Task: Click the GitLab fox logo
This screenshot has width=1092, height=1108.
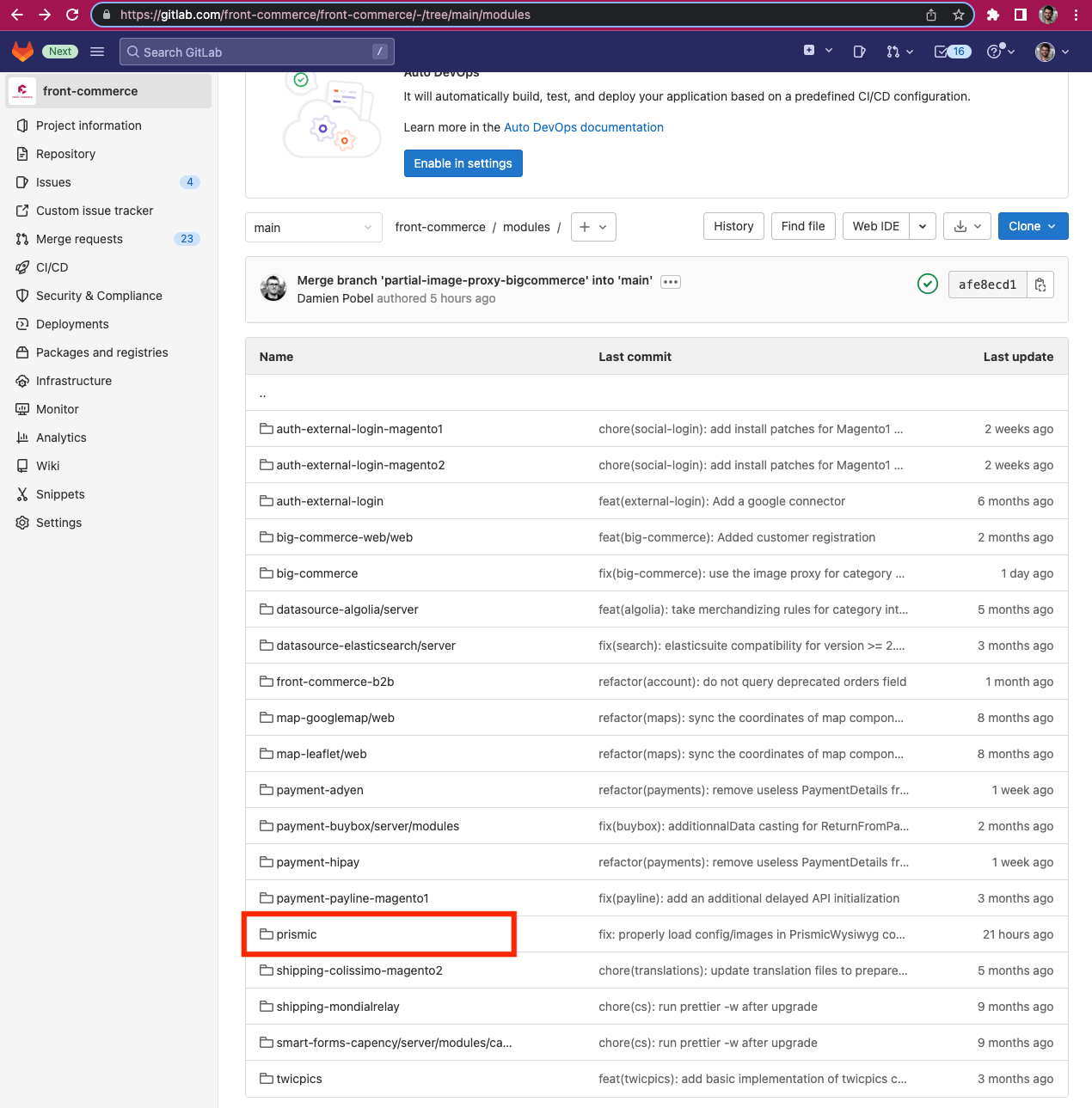Action: click(22, 52)
